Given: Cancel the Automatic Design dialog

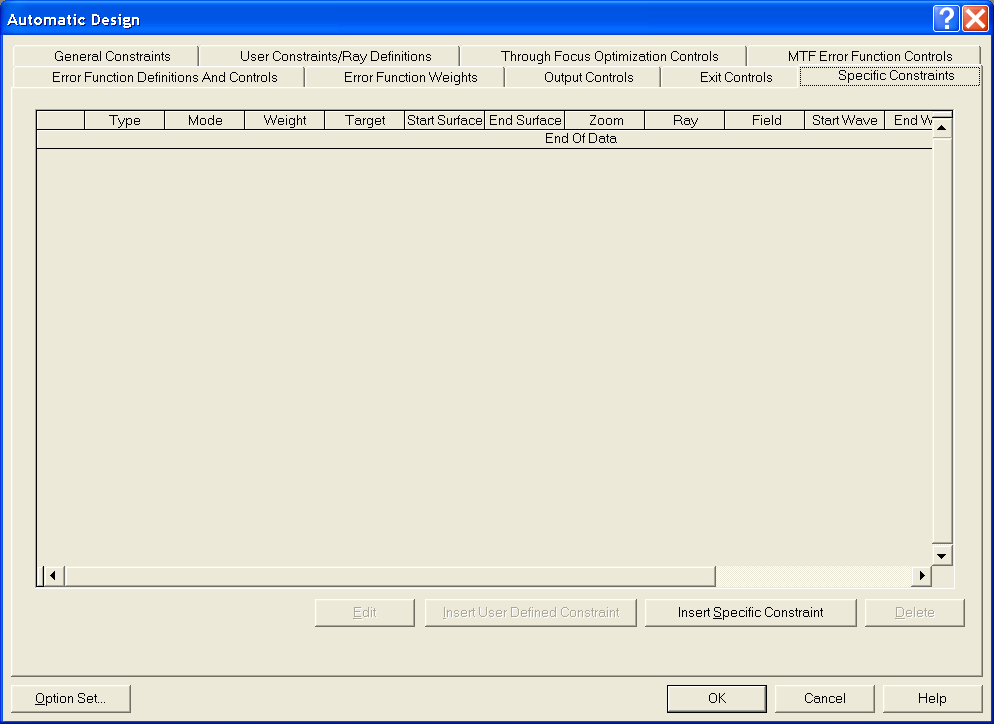Looking at the screenshot, I should pyautogui.click(x=824, y=698).
